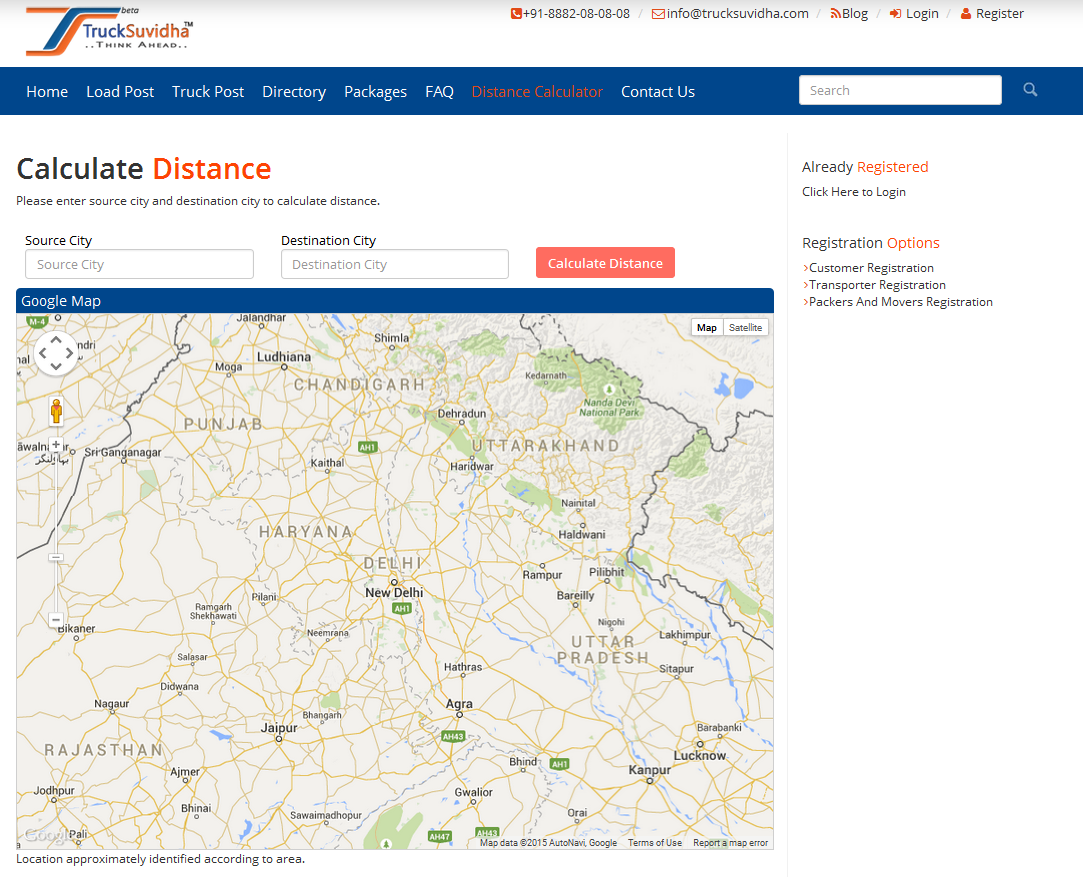The image size is (1083, 877).
Task: Focus the Destination City field
Action: point(395,264)
